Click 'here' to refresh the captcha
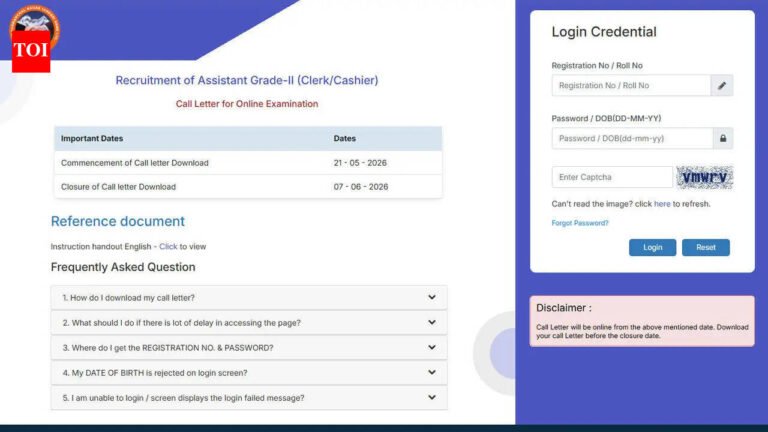This screenshot has width=768, height=432. coord(662,204)
